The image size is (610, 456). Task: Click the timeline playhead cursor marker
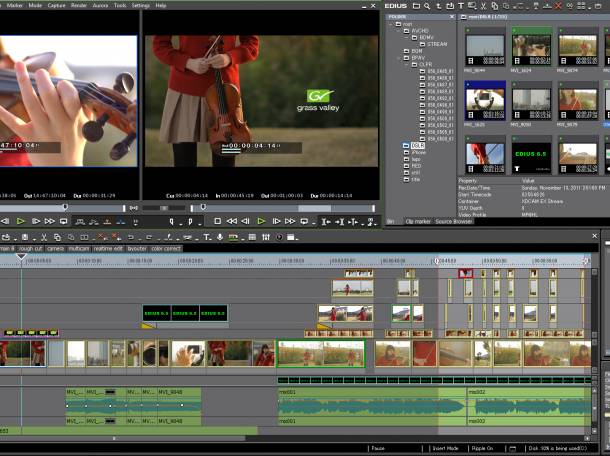[21, 258]
